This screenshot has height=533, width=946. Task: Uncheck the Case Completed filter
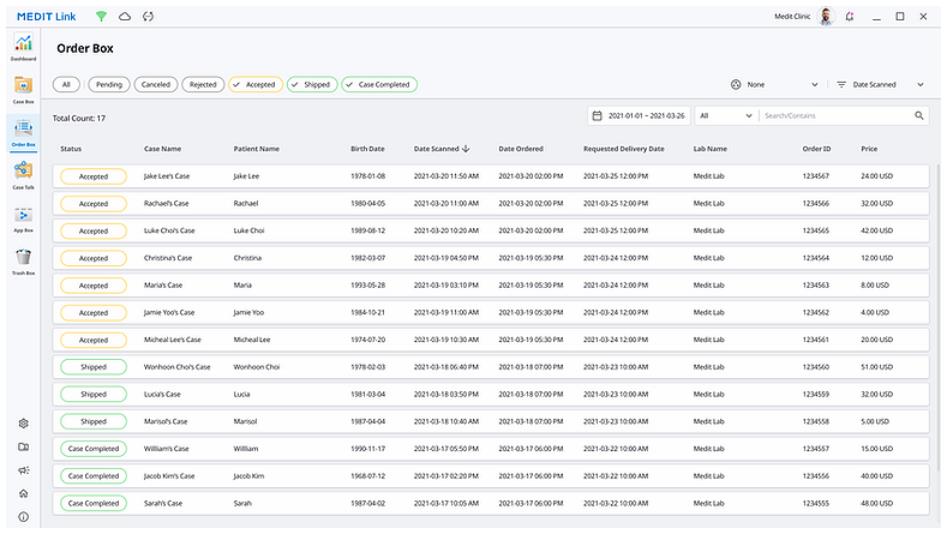(x=379, y=85)
